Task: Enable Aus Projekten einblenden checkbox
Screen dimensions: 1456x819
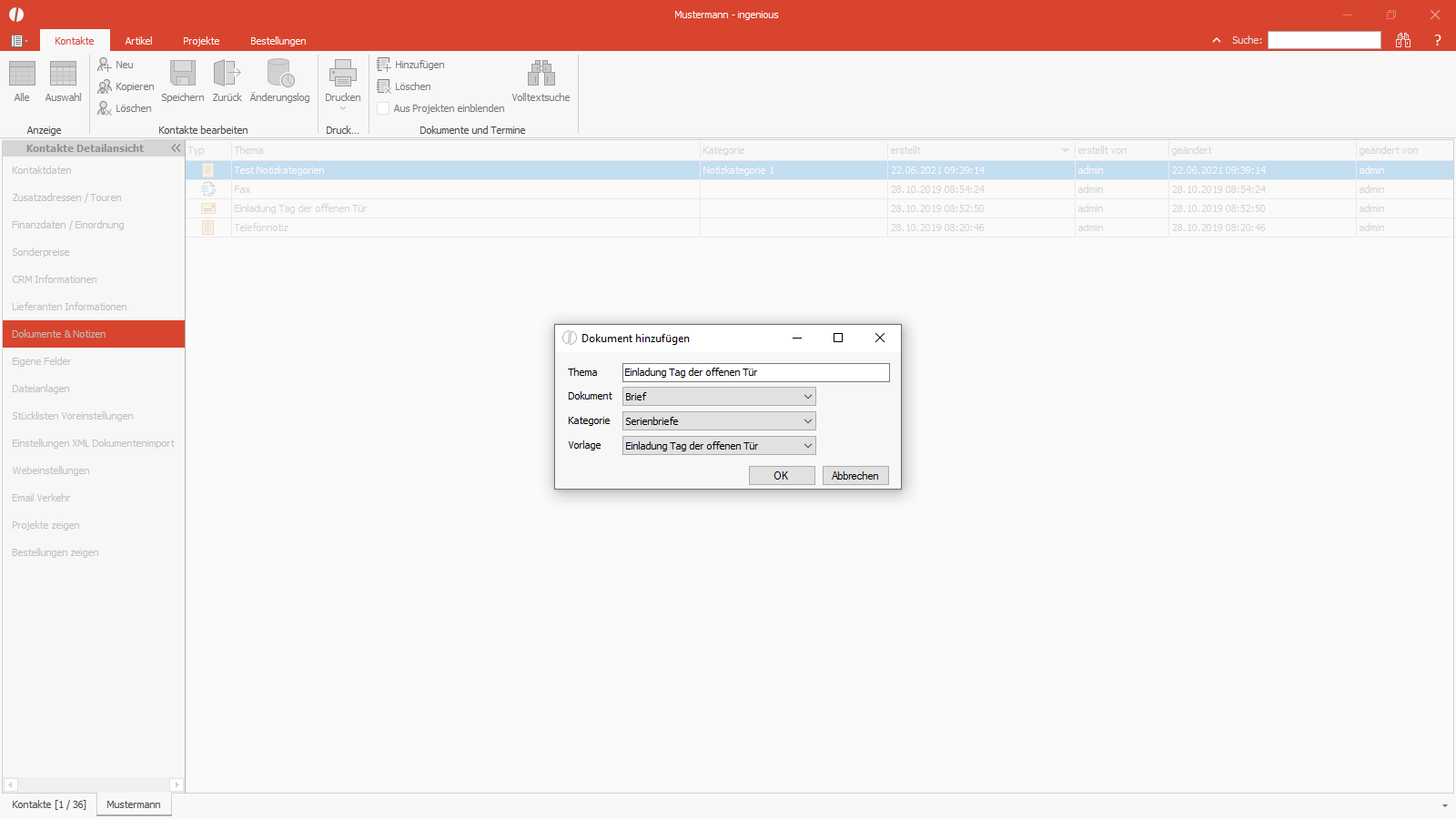Action: point(383,108)
